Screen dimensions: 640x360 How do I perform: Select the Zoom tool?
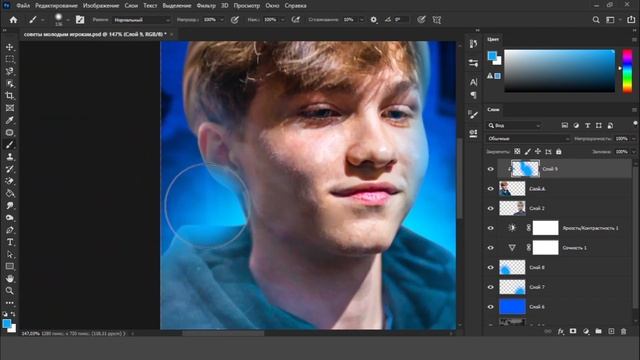9,291
